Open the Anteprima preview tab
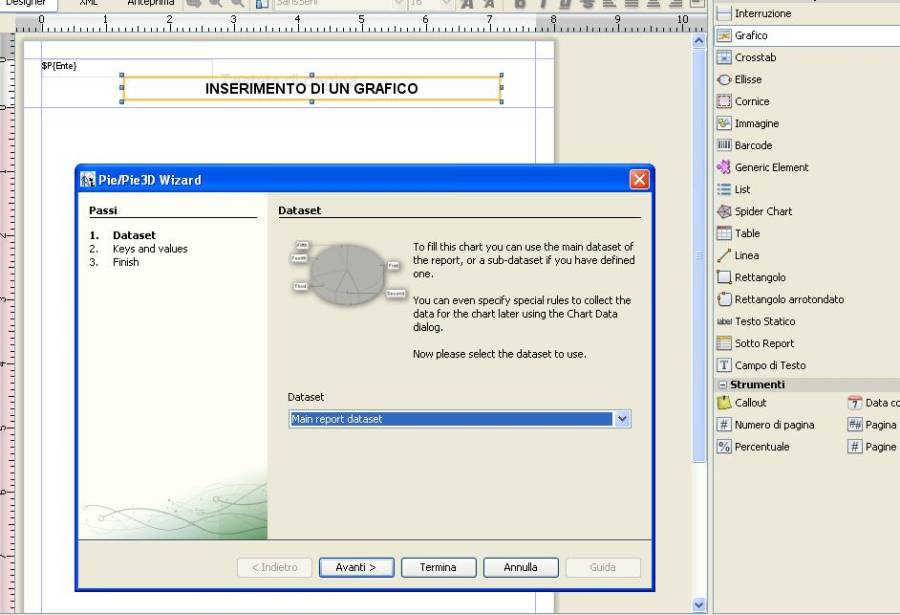900x615 pixels. [150, 3]
